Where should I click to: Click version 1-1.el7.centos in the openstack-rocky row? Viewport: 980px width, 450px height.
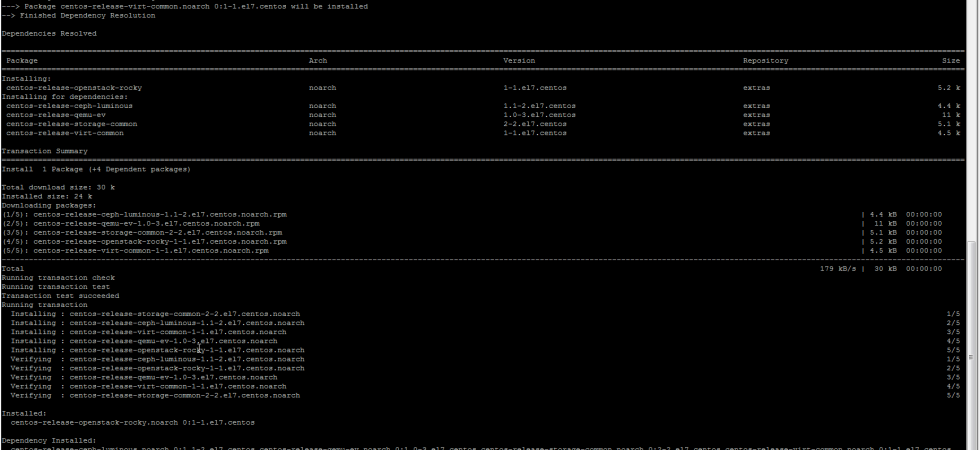click(535, 88)
